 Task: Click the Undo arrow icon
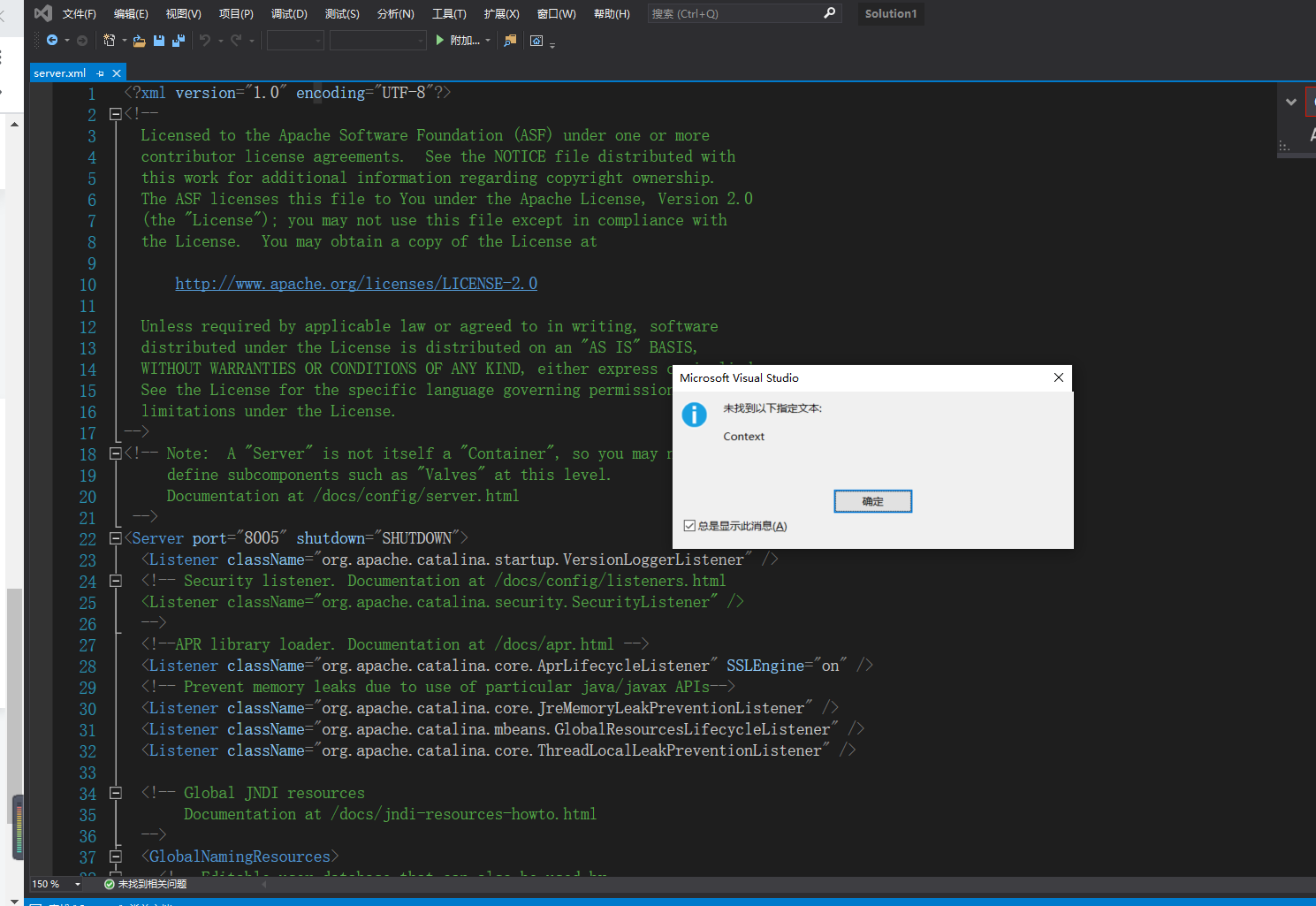point(204,40)
